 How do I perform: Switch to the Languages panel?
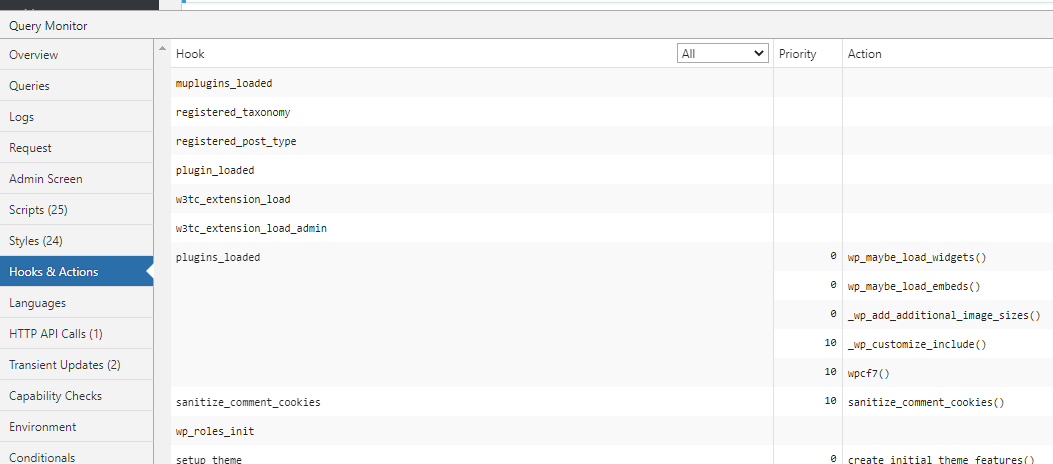(x=77, y=302)
